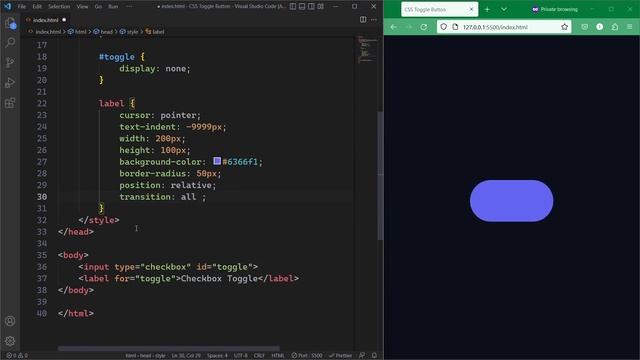Click the feedback icon in status bar
This screenshot has height=360, width=640.
pyautogui.click(x=362, y=356)
